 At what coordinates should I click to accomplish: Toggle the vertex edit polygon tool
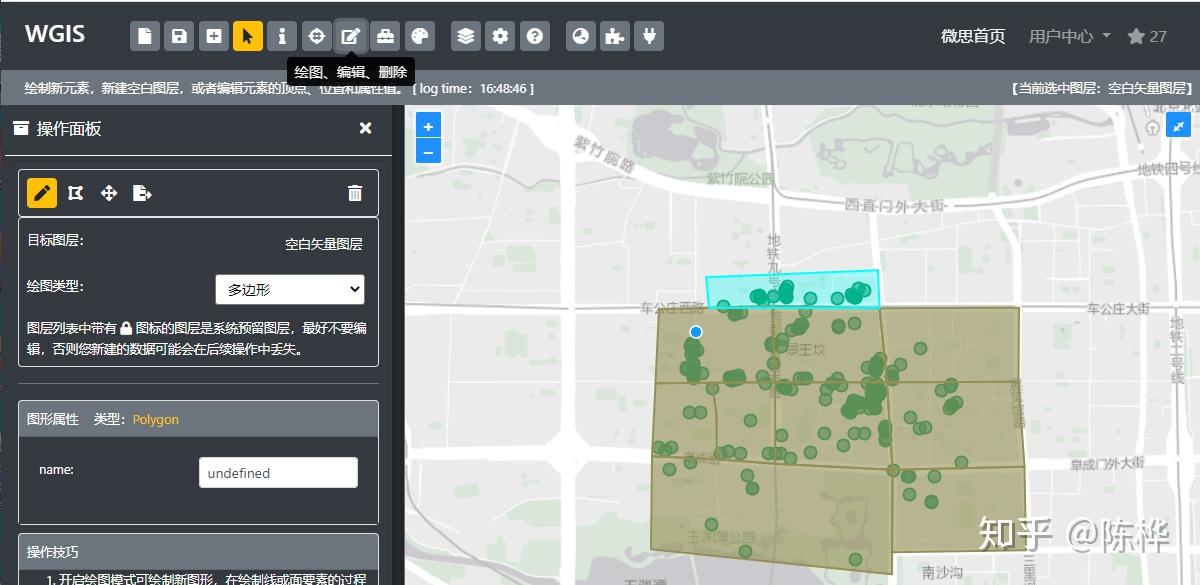(75, 193)
